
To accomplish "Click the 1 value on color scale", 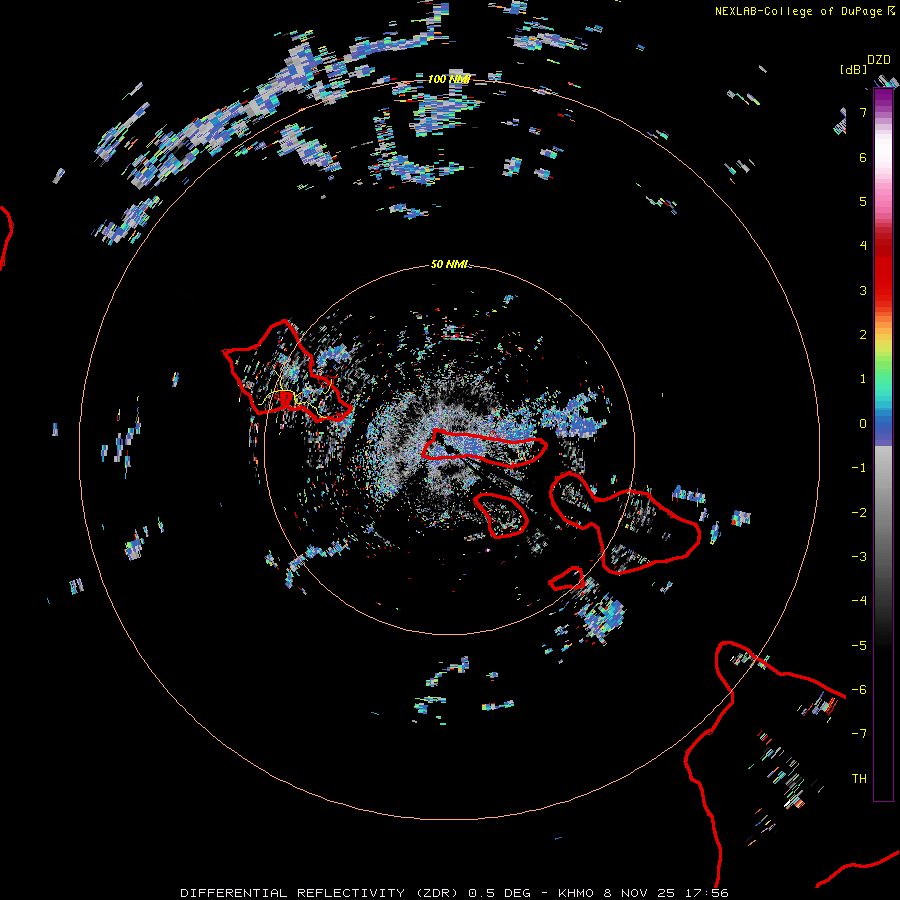I will [863, 379].
